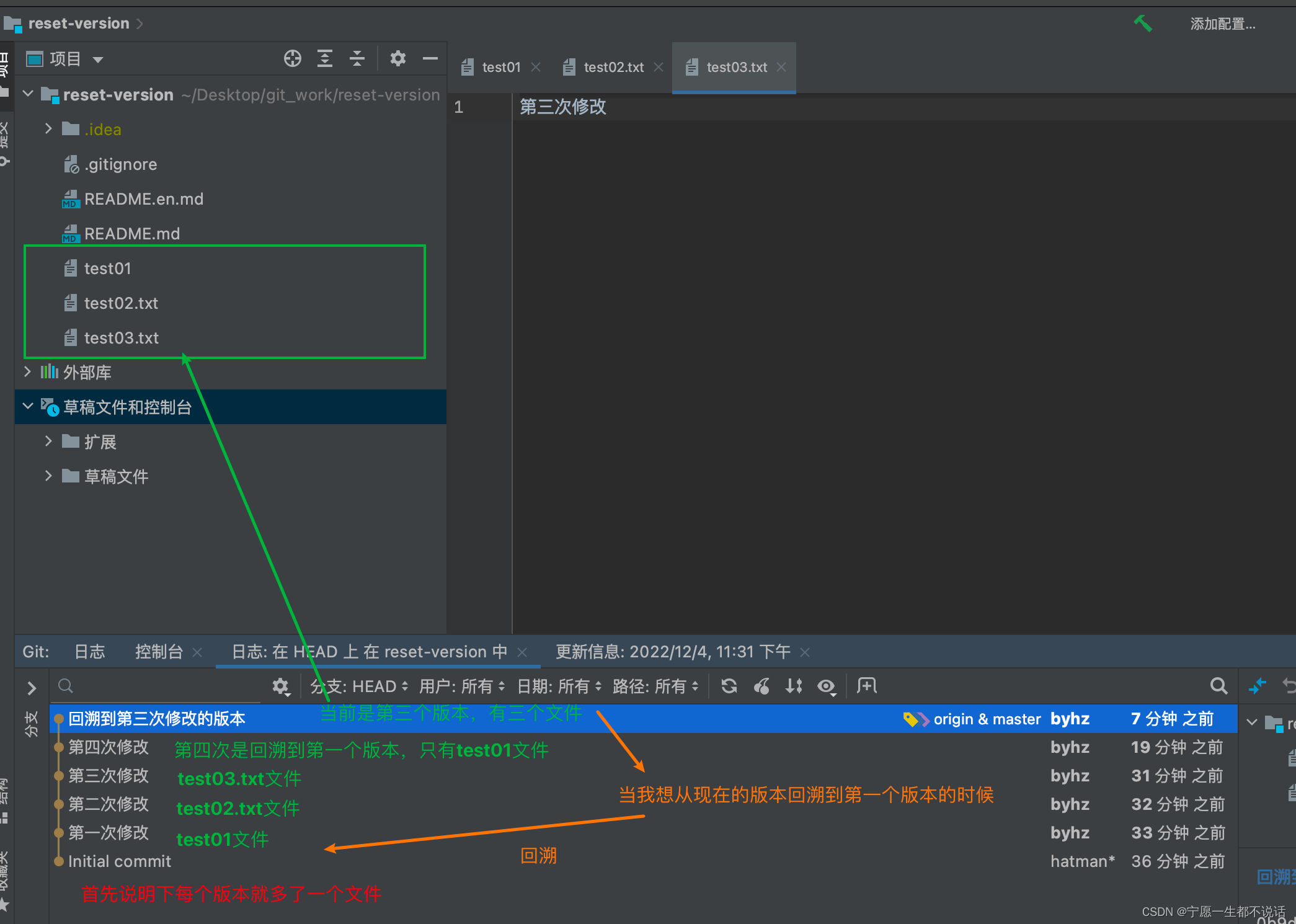Image resolution: width=1296 pixels, height=924 pixels.
Task: Click the green build hammer icon
Action: (x=1142, y=24)
